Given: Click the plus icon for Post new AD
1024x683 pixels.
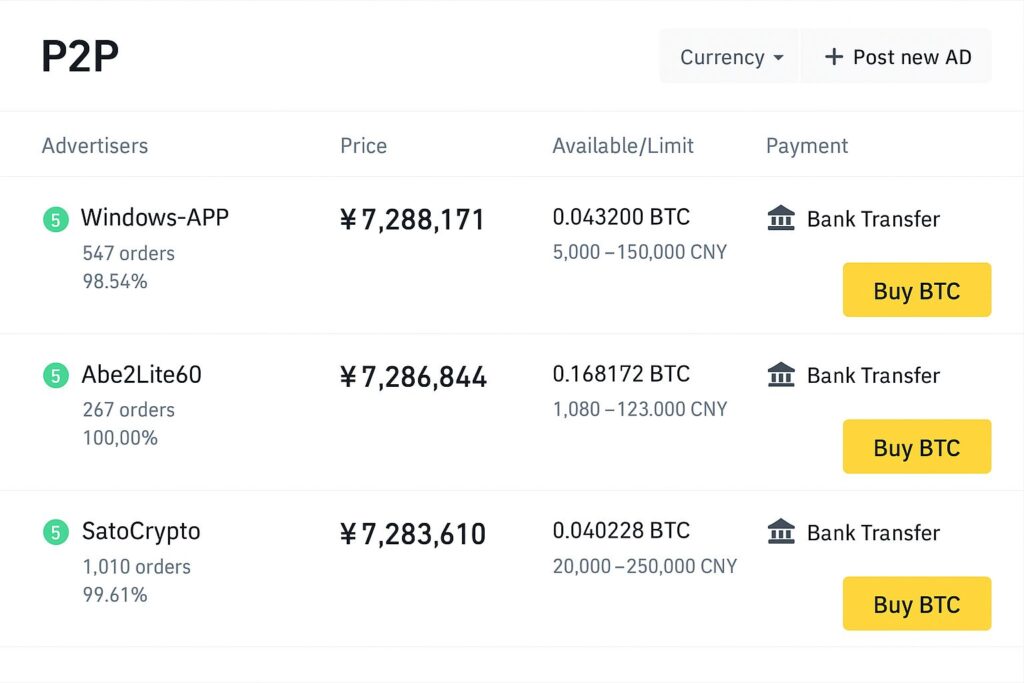Looking at the screenshot, I should (x=833, y=57).
